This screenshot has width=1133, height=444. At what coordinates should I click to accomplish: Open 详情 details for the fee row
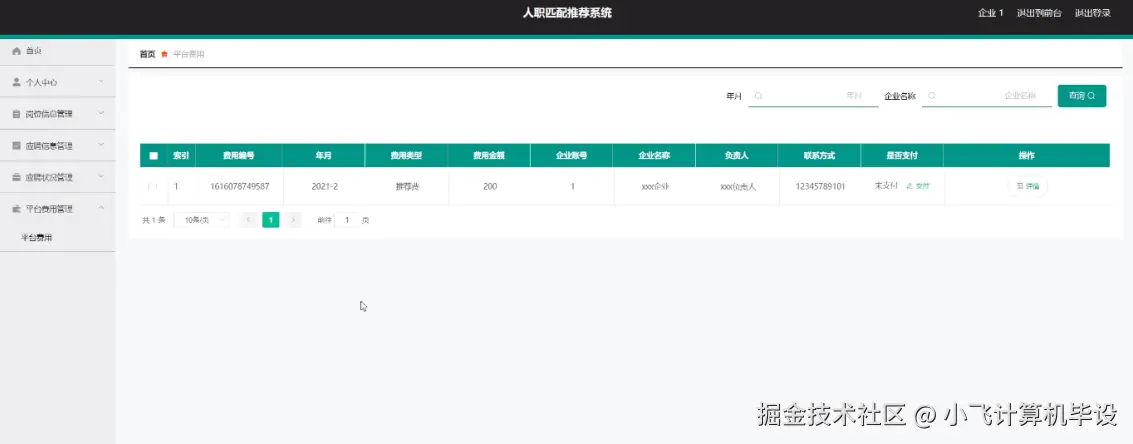tap(1028, 187)
